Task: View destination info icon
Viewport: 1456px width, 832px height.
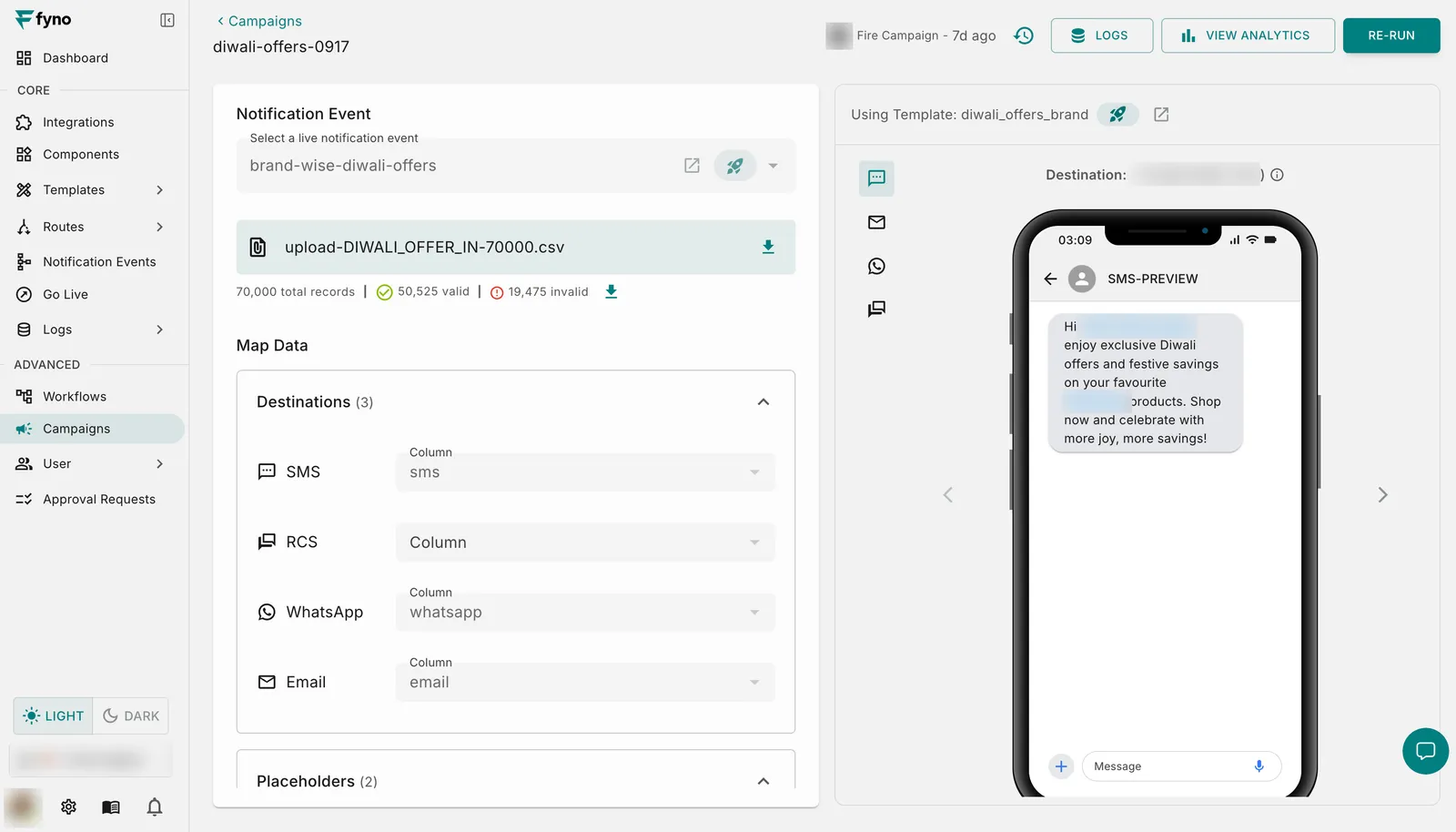Action: click(1277, 175)
